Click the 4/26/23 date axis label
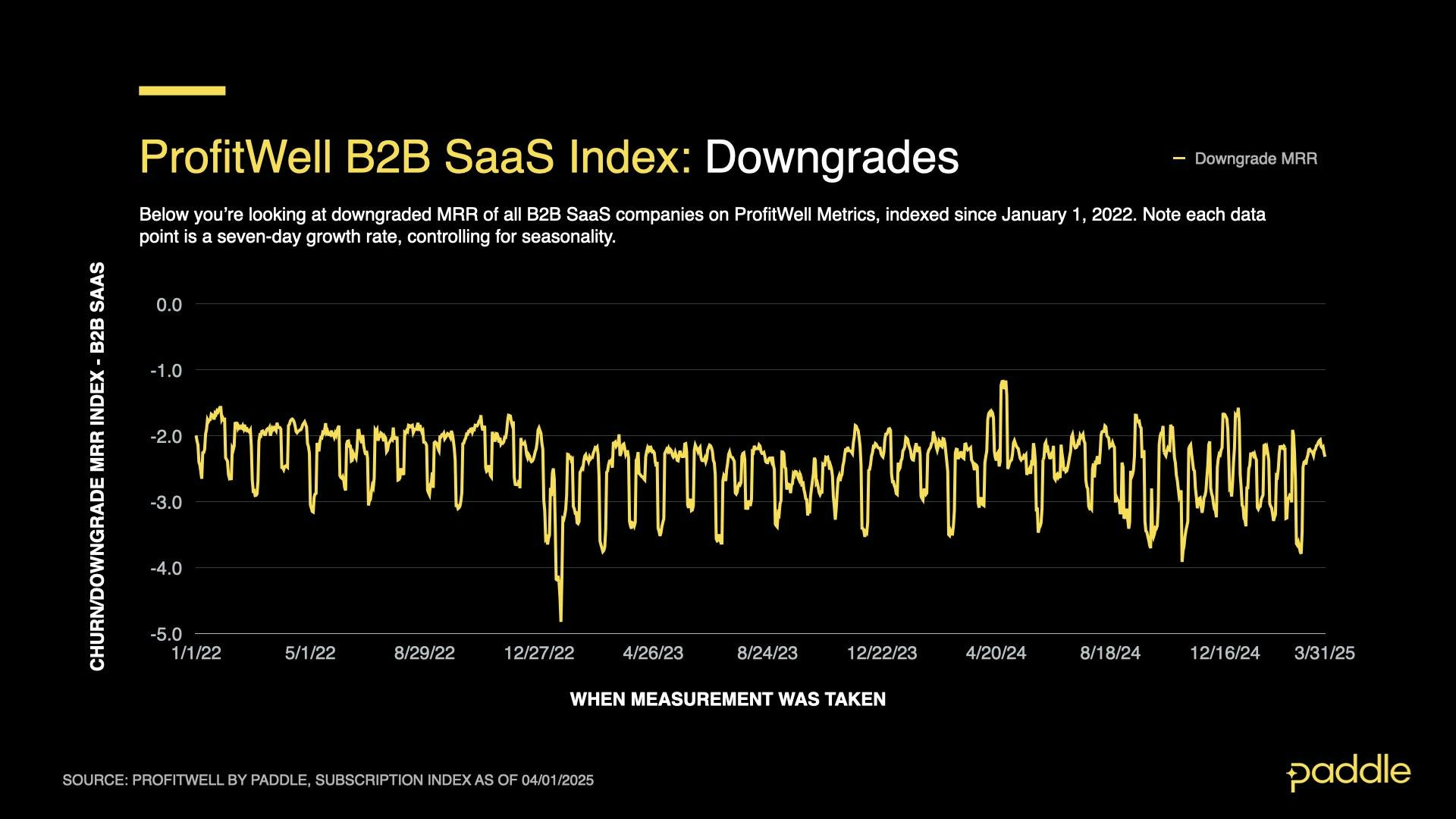 point(653,653)
